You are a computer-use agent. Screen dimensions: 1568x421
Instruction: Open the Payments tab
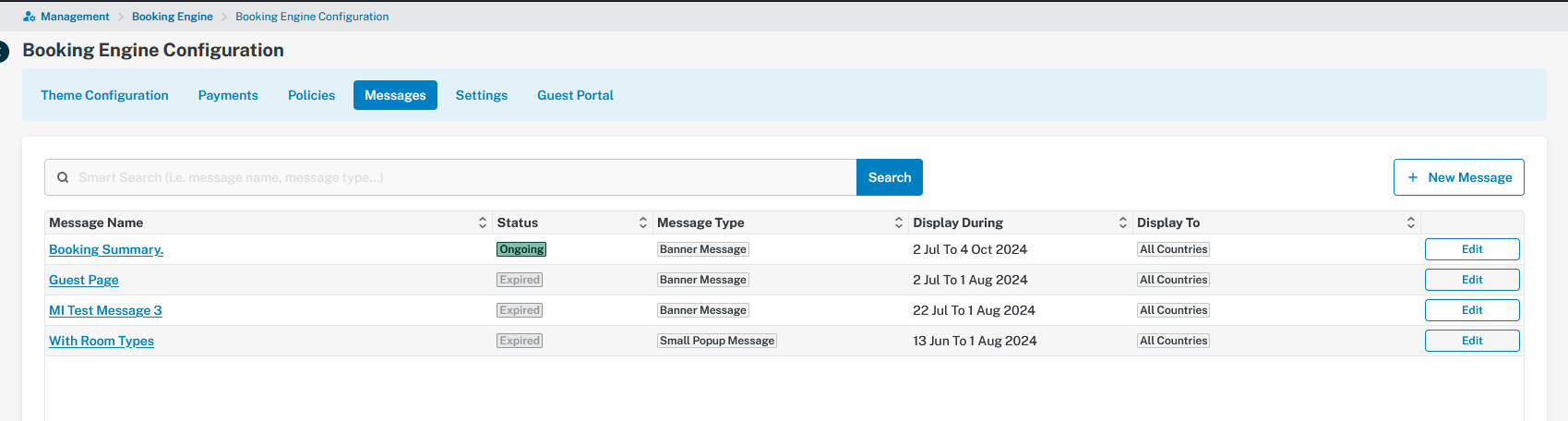(228, 95)
